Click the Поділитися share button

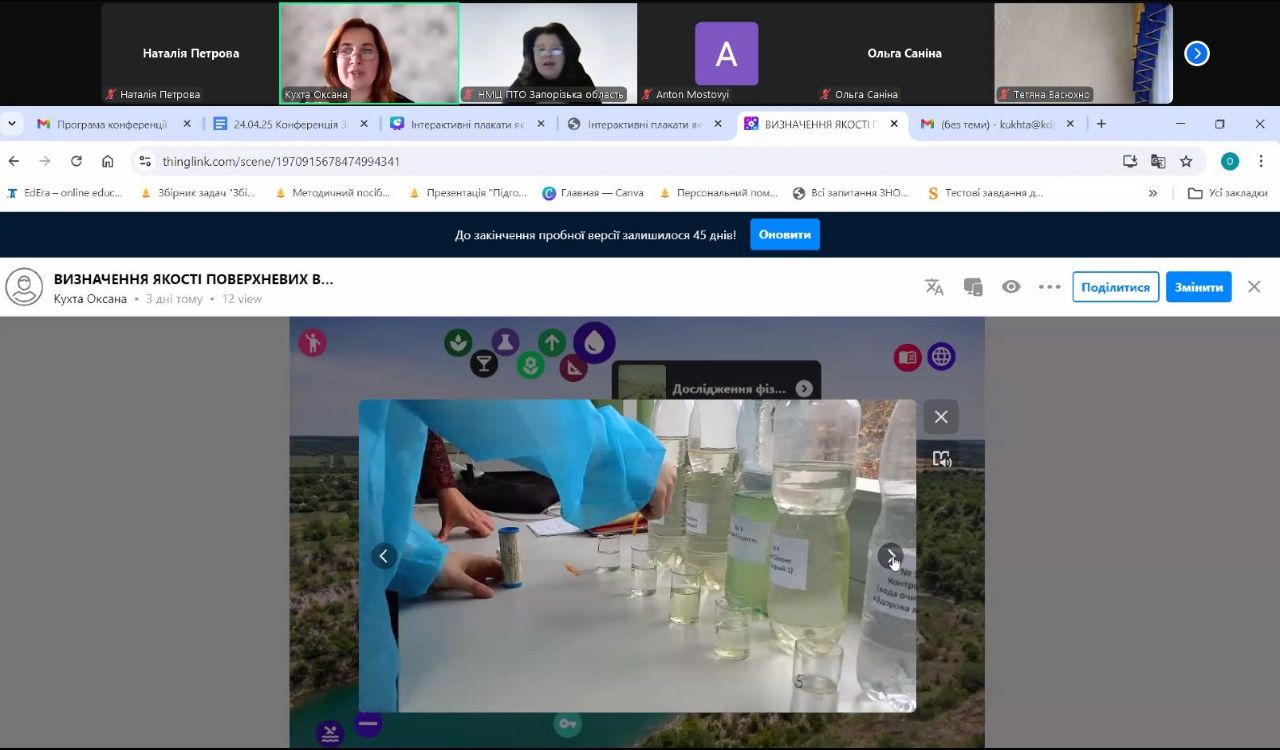pos(1115,287)
